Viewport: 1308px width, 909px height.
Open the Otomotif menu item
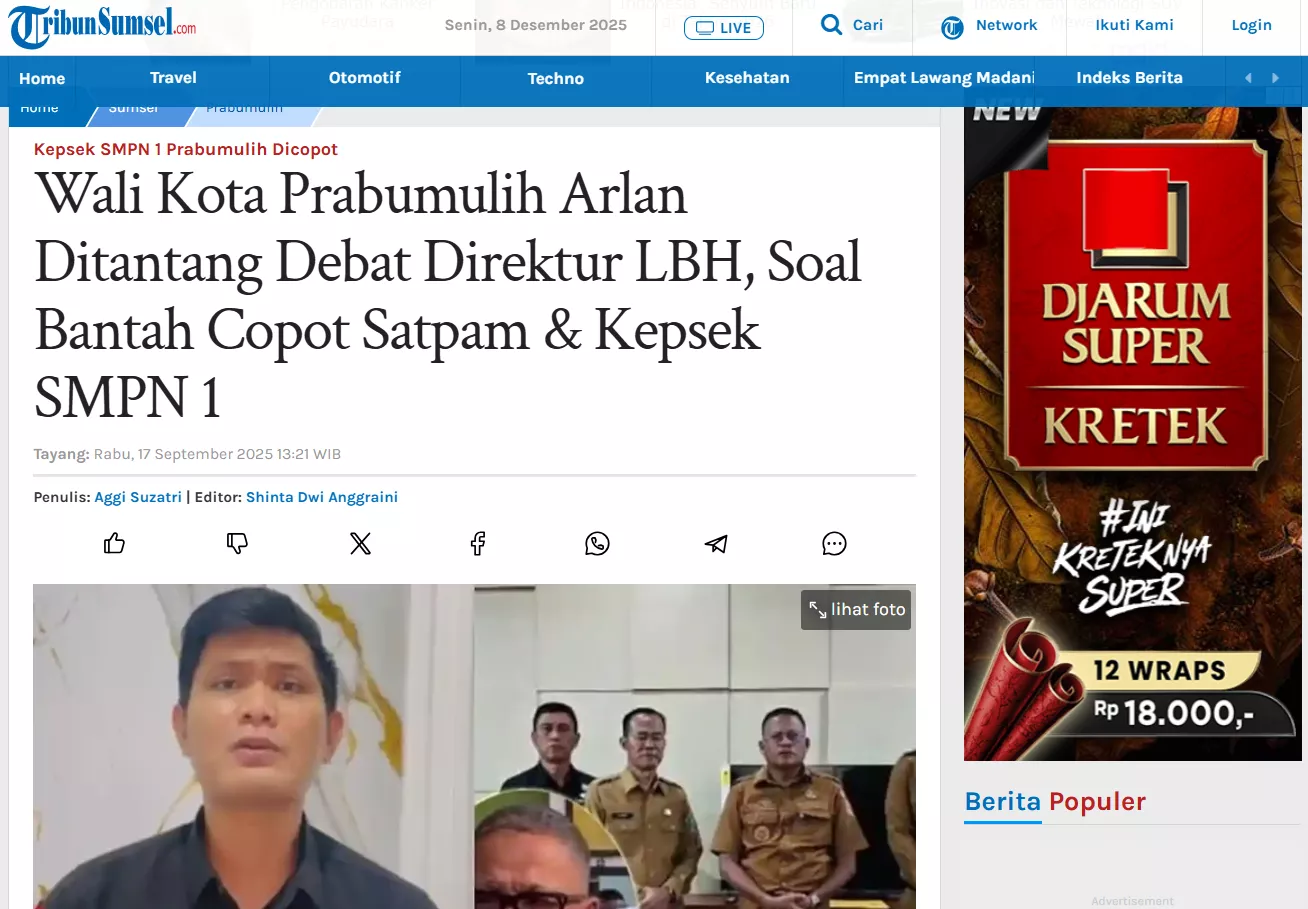(364, 78)
